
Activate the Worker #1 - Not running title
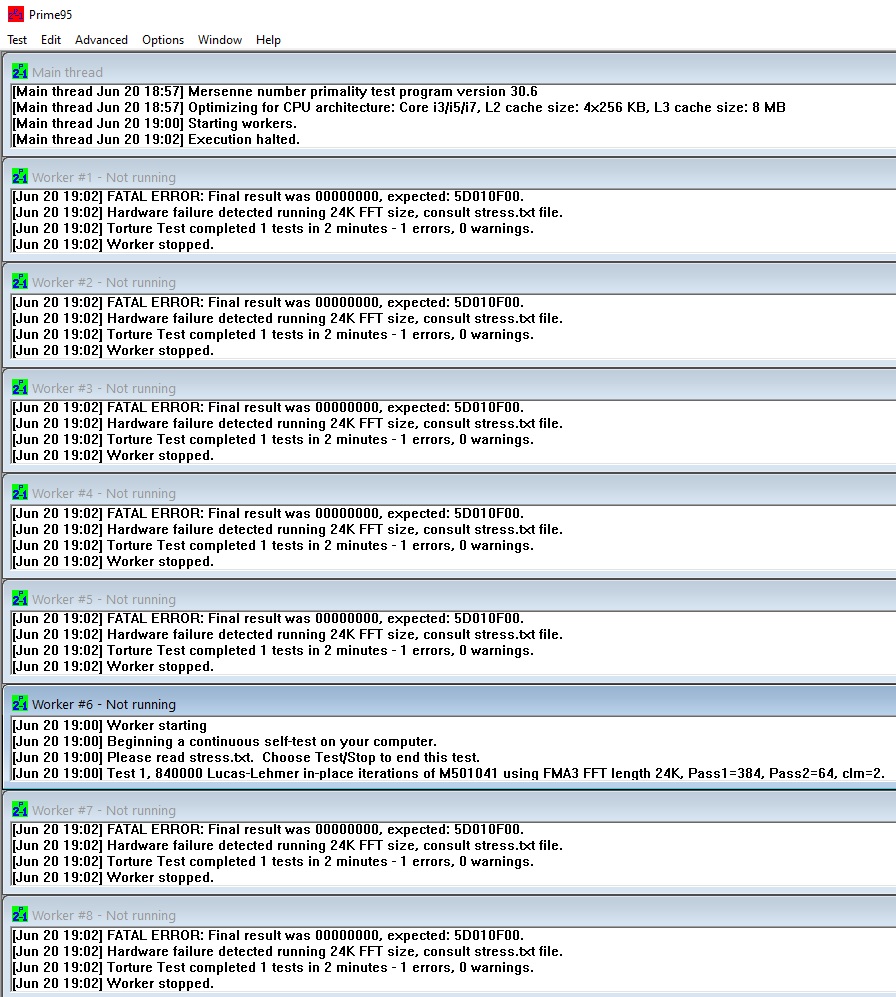click(104, 177)
